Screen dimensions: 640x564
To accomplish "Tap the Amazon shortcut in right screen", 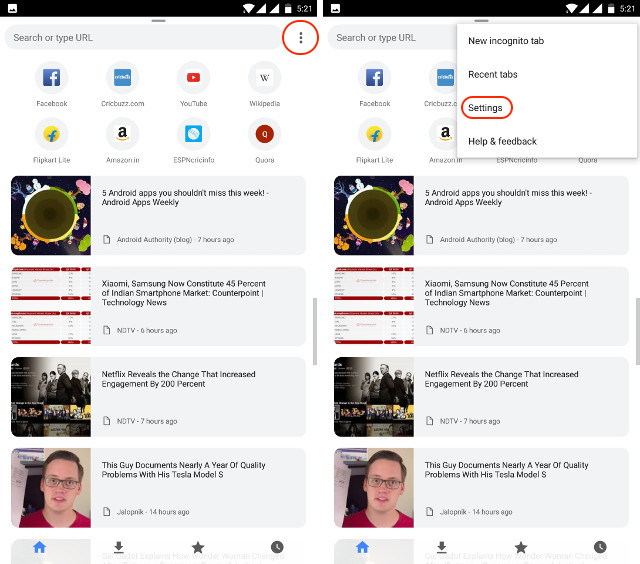I will tap(443, 134).
